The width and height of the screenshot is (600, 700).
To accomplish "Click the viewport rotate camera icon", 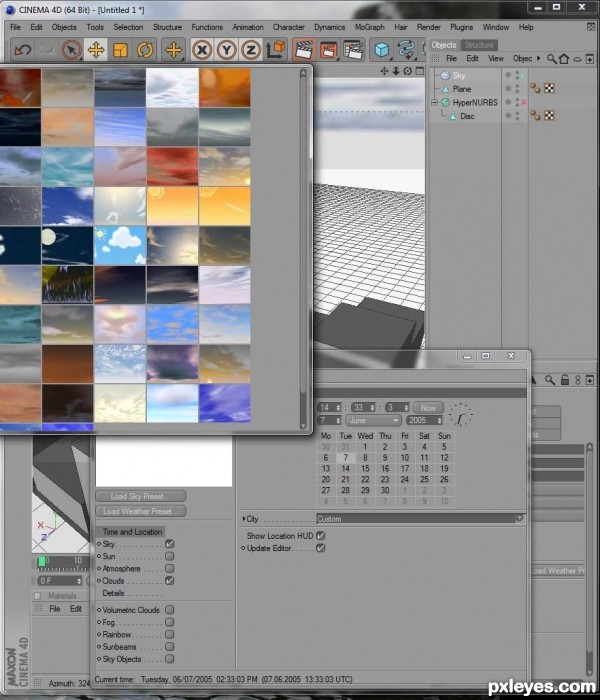I will coord(408,71).
